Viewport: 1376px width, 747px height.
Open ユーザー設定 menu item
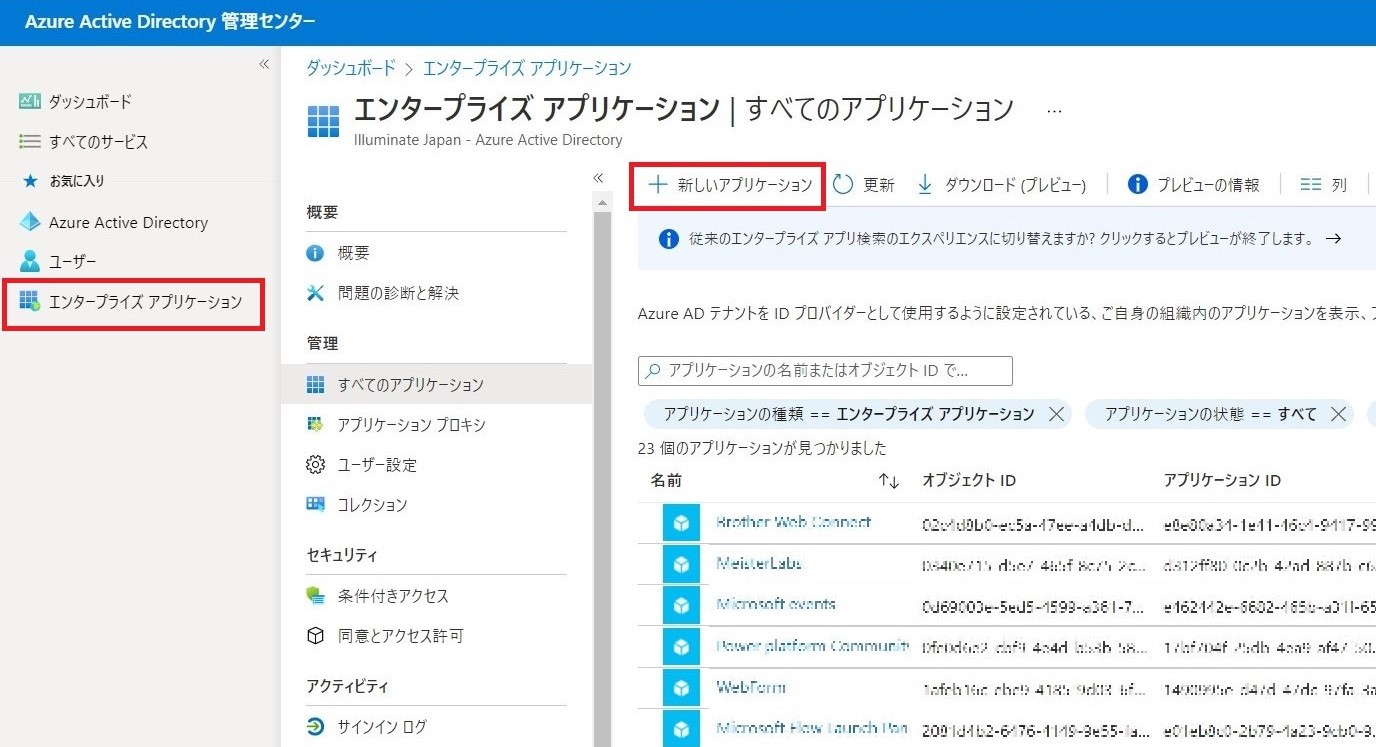pos(377,465)
